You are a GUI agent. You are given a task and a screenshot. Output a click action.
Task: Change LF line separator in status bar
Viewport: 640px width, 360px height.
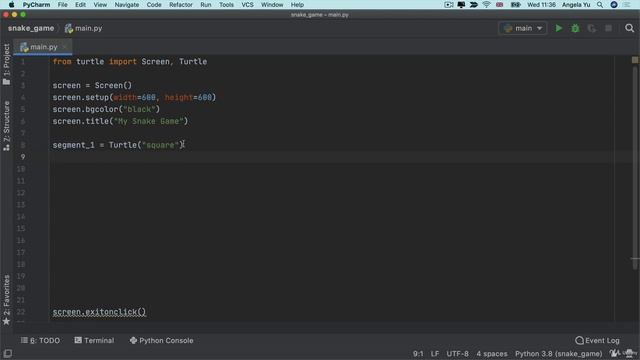435,354
